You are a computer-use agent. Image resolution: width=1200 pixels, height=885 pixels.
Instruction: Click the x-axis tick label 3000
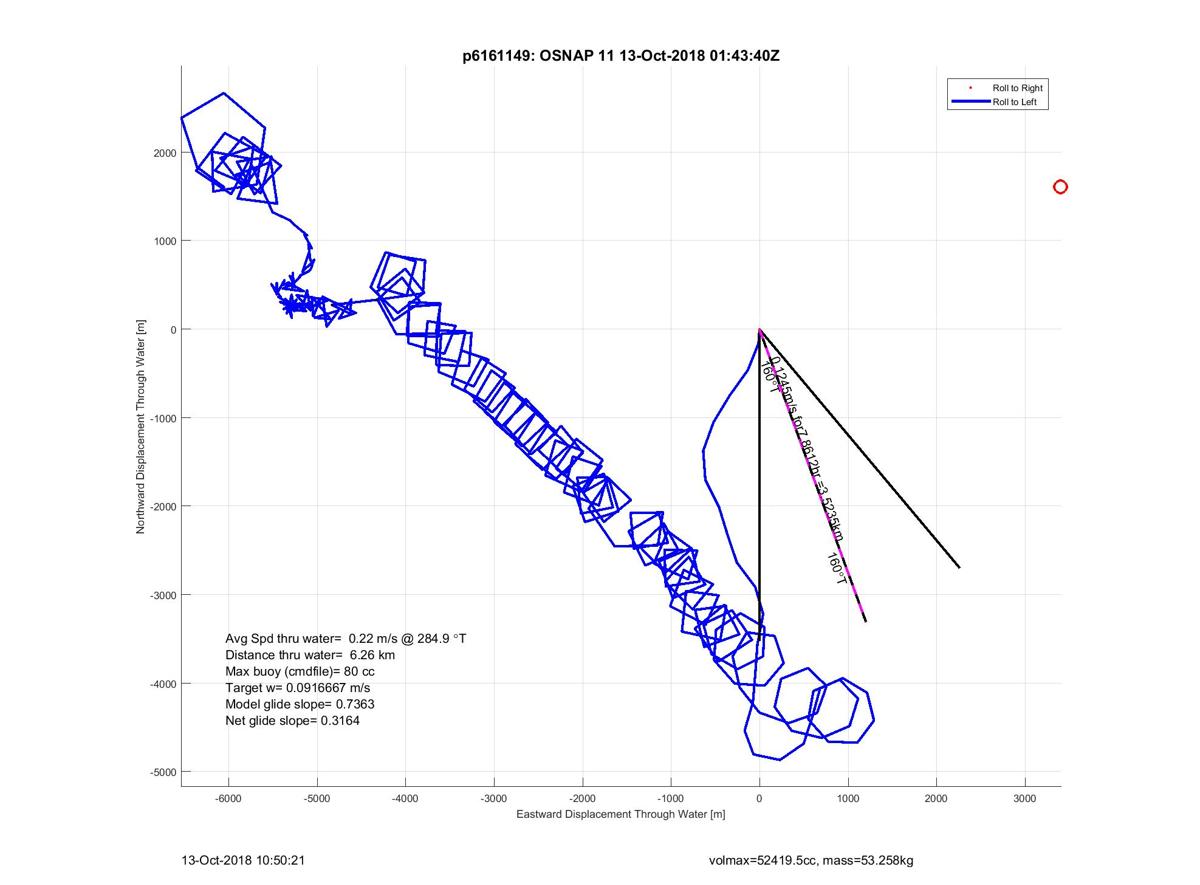coord(1025,798)
